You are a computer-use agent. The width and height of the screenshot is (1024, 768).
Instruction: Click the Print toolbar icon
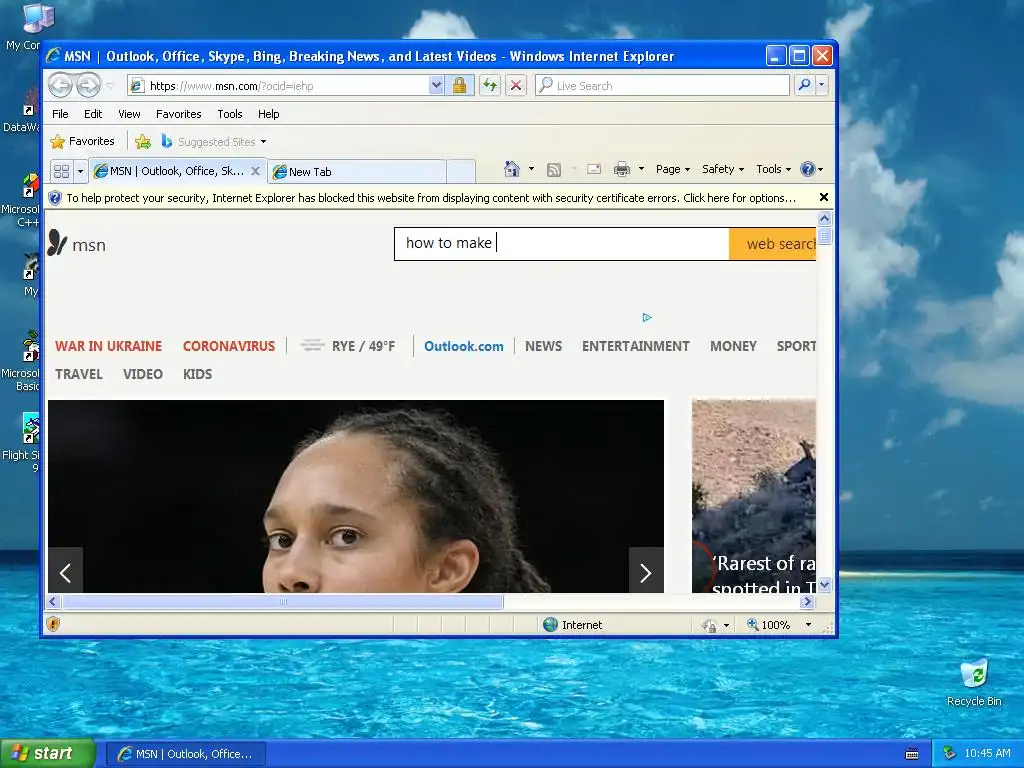click(x=622, y=169)
